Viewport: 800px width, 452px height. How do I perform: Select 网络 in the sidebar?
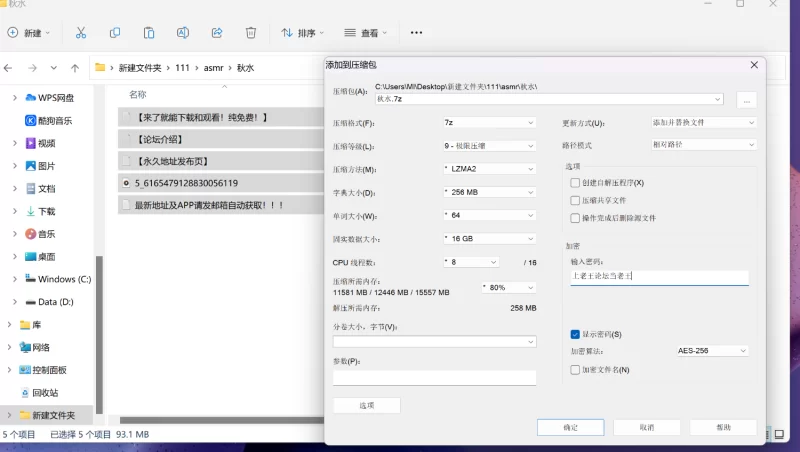click(x=35, y=347)
